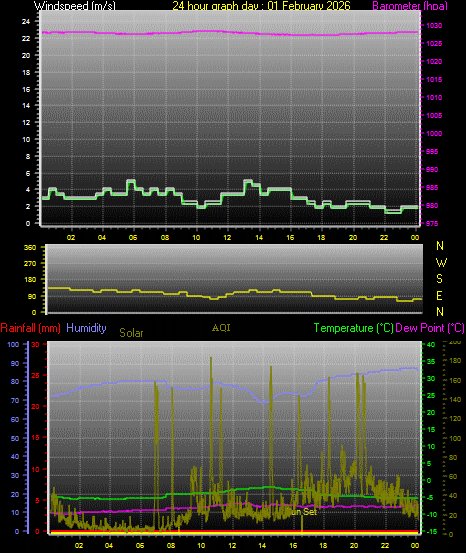Image resolution: width=466 pixels, height=553 pixels.
Task: Click the "AQI" legend label
Action: point(221,328)
